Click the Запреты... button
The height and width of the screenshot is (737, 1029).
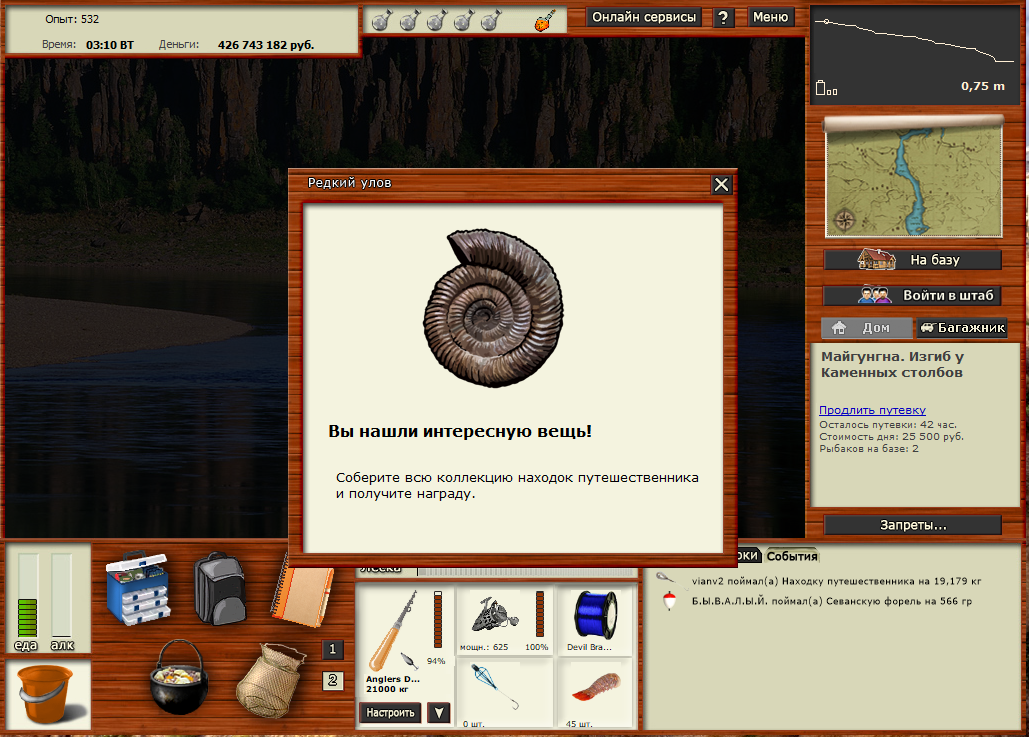coord(912,525)
